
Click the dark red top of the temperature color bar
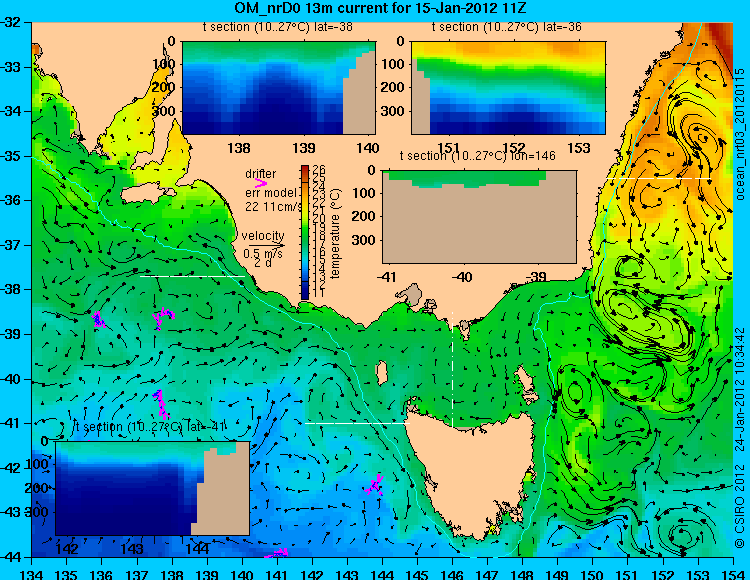click(x=305, y=169)
